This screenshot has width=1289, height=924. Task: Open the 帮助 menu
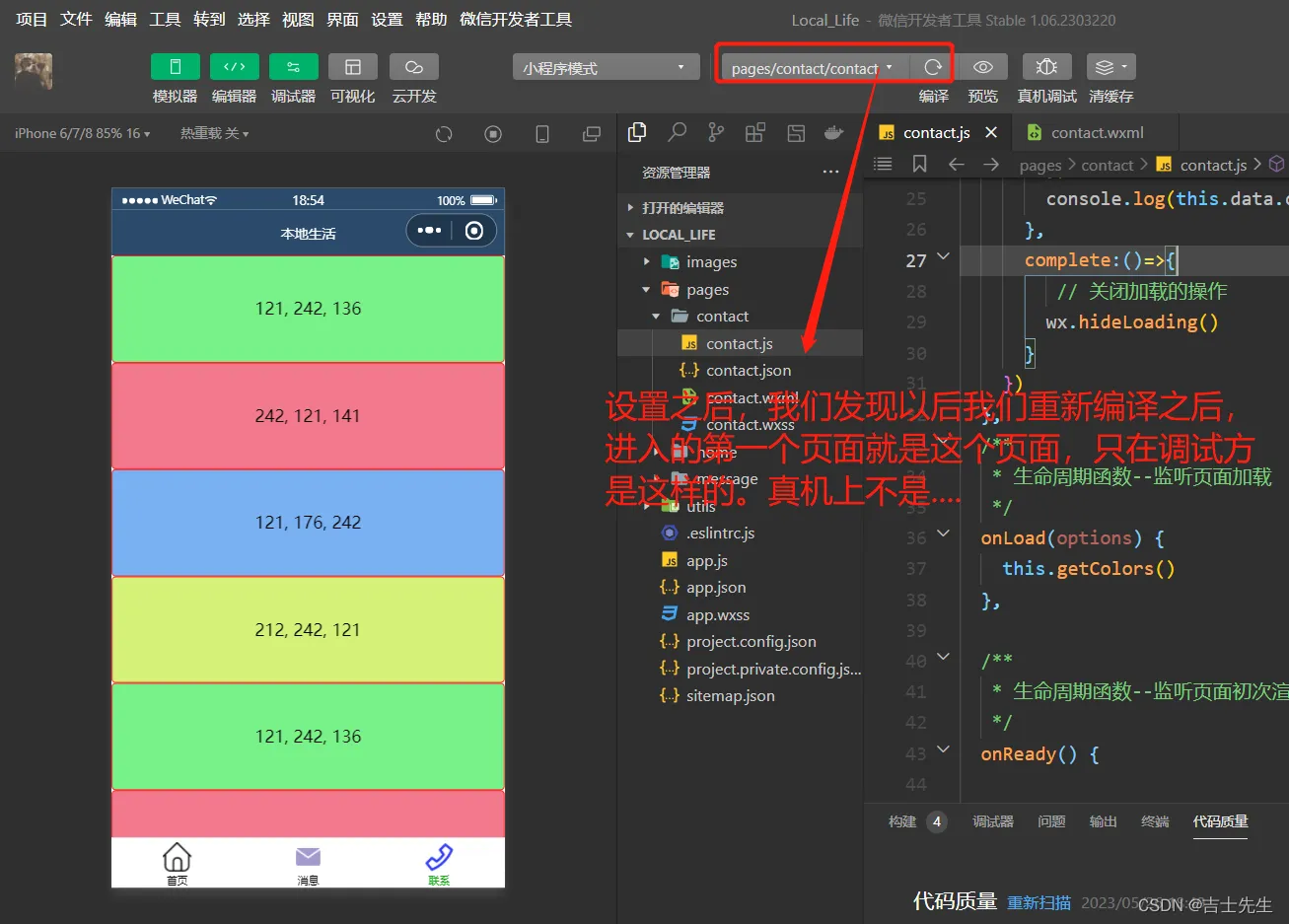[x=431, y=20]
